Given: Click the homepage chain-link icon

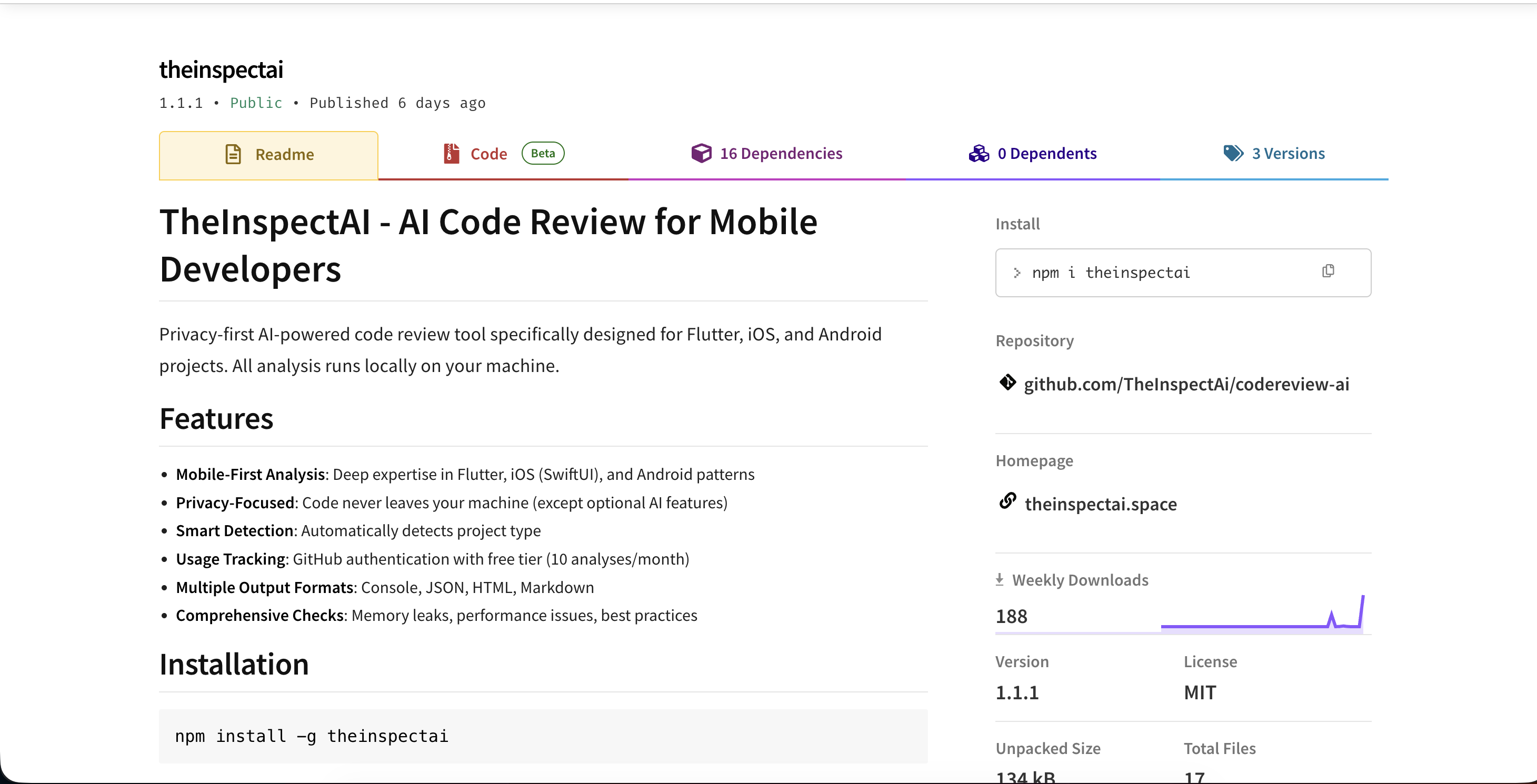Looking at the screenshot, I should (1008, 501).
